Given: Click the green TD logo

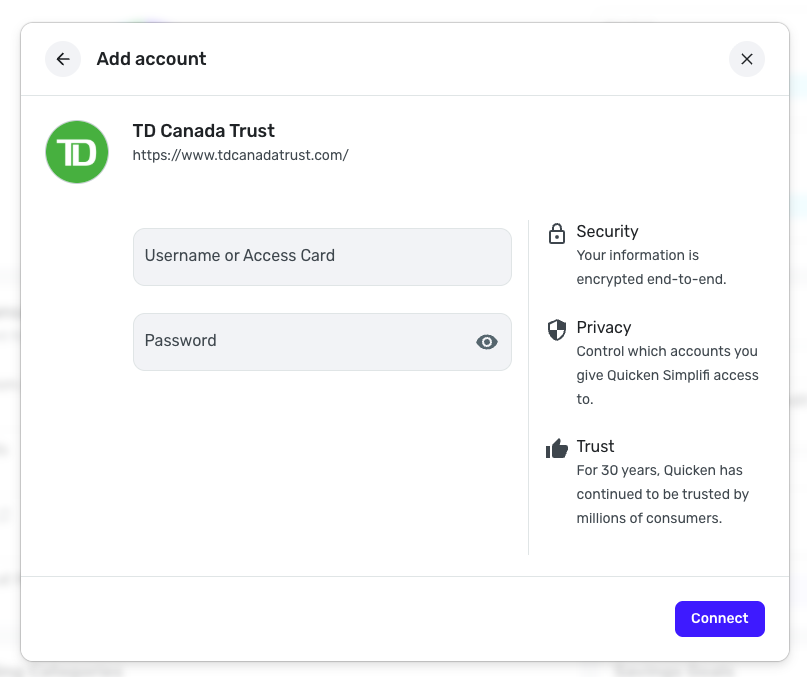Looking at the screenshot, I should (x=77, y=152).
